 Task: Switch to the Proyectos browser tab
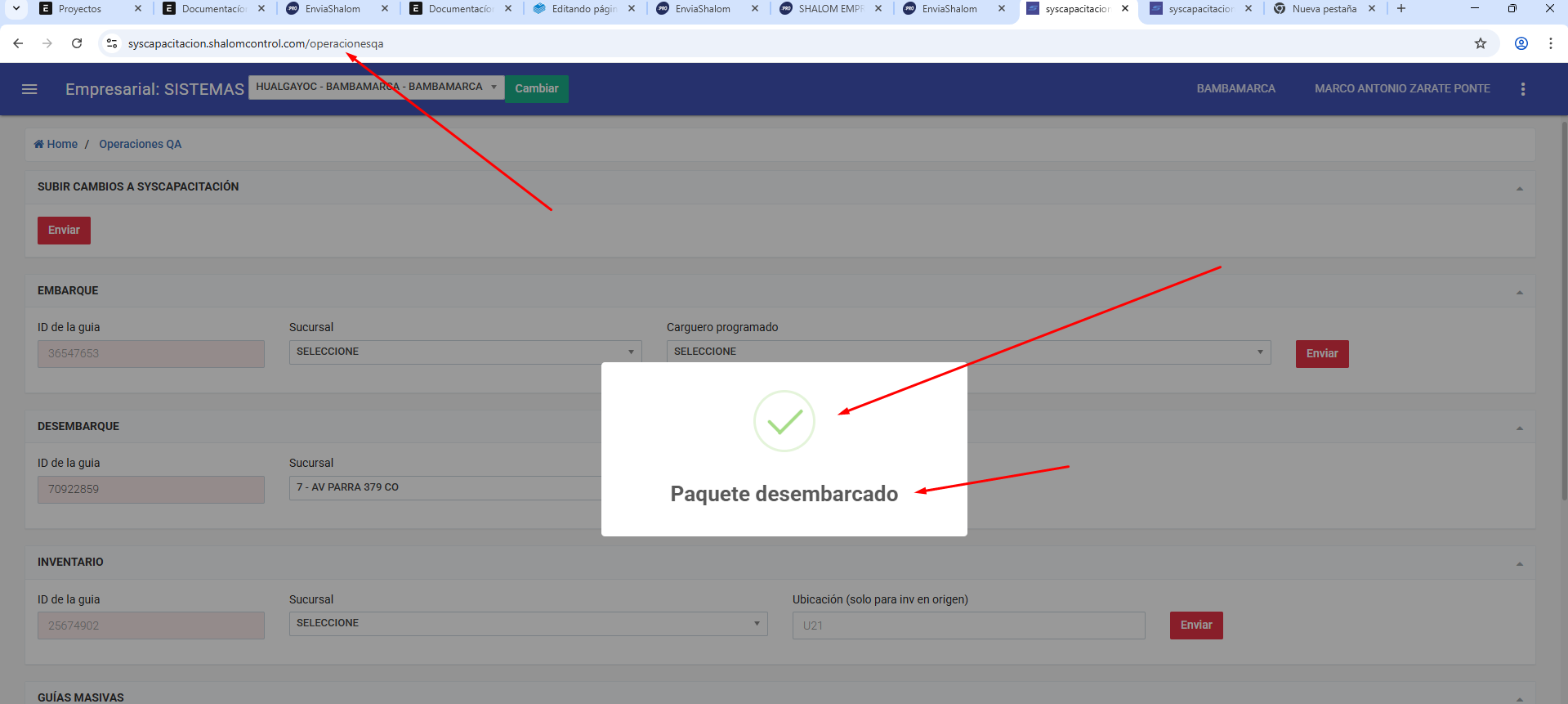point(80,9)
